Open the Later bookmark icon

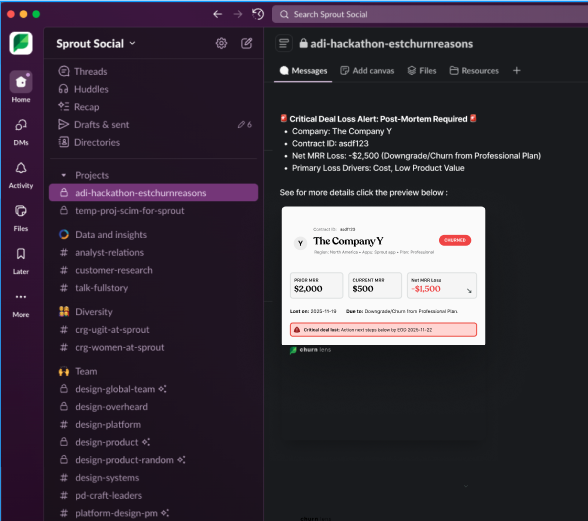(x=21, y=261)
